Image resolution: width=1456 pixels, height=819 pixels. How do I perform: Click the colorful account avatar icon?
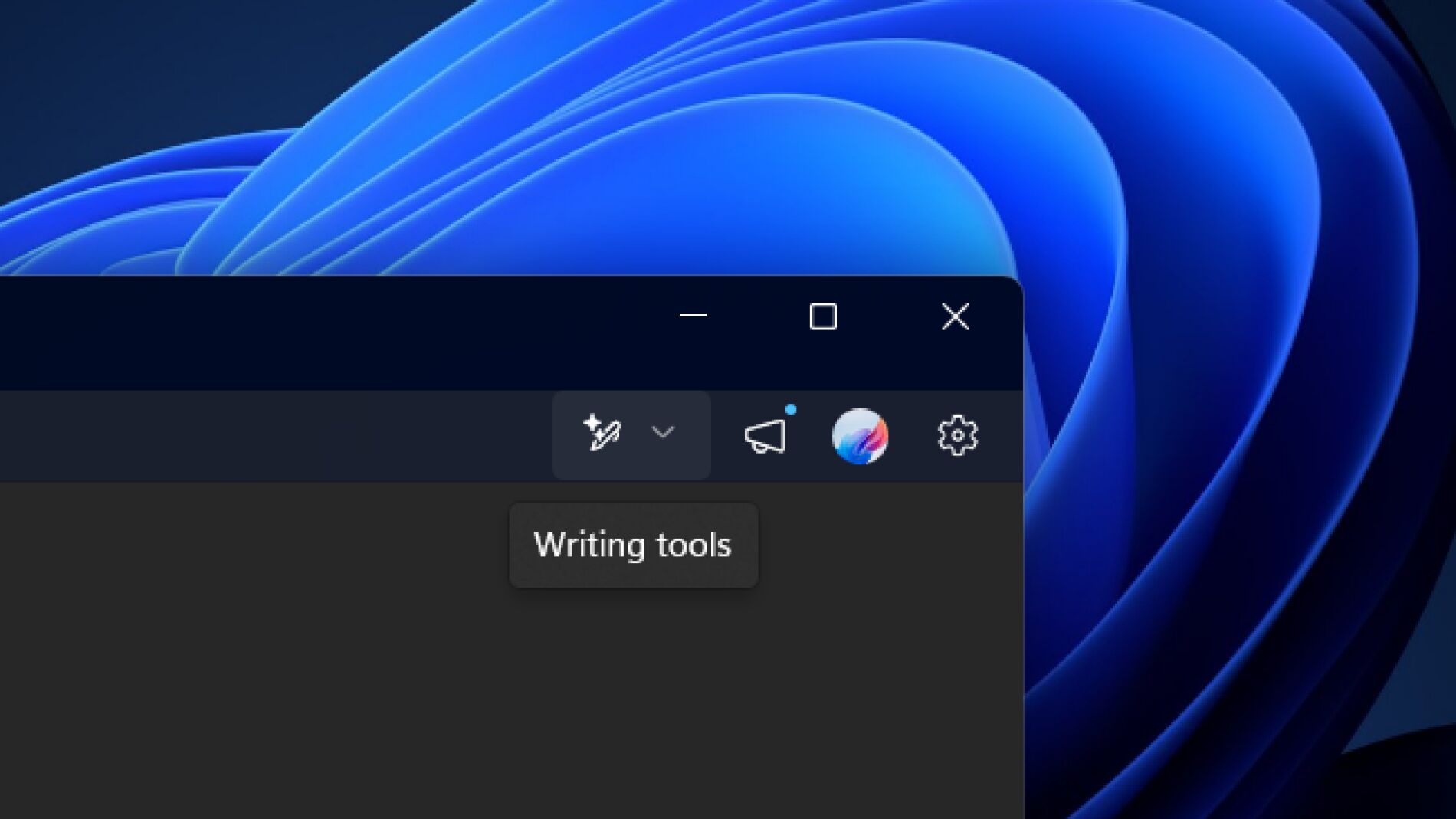[x=860, y=436]
